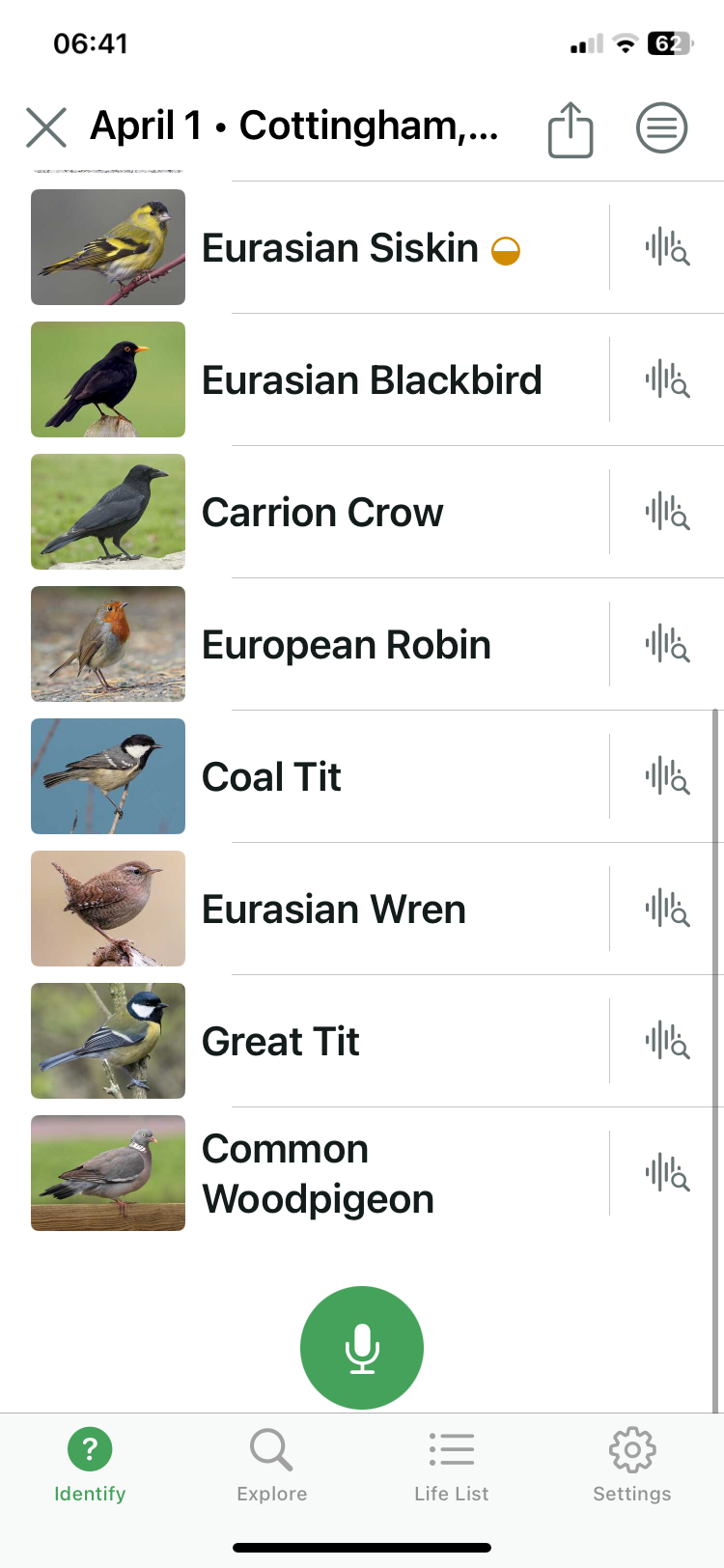Tap European Robin waveform search icon
The image size is (724, 1568).
667,644
